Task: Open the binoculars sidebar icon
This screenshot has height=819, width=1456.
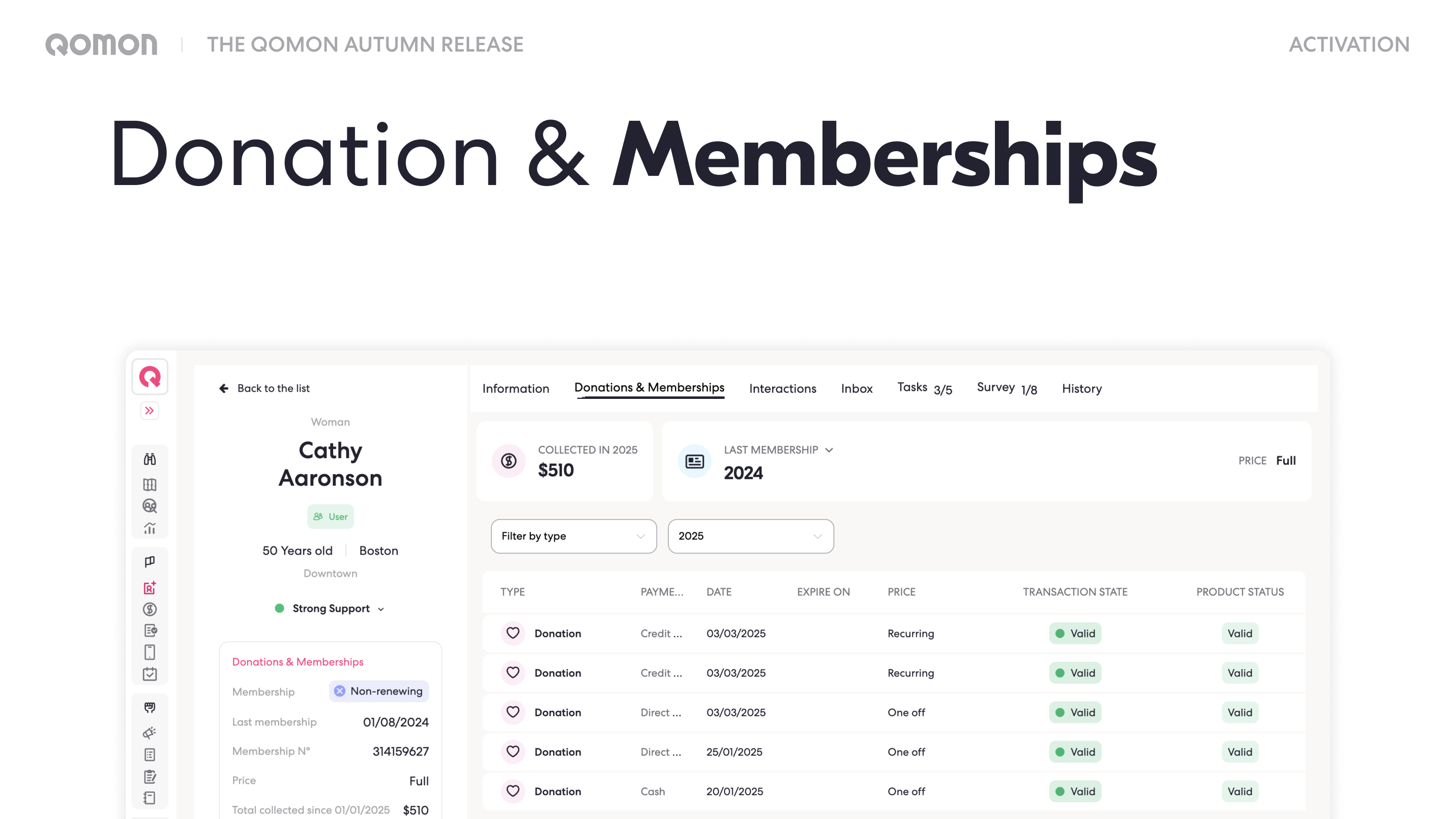Action: [150, 459]
